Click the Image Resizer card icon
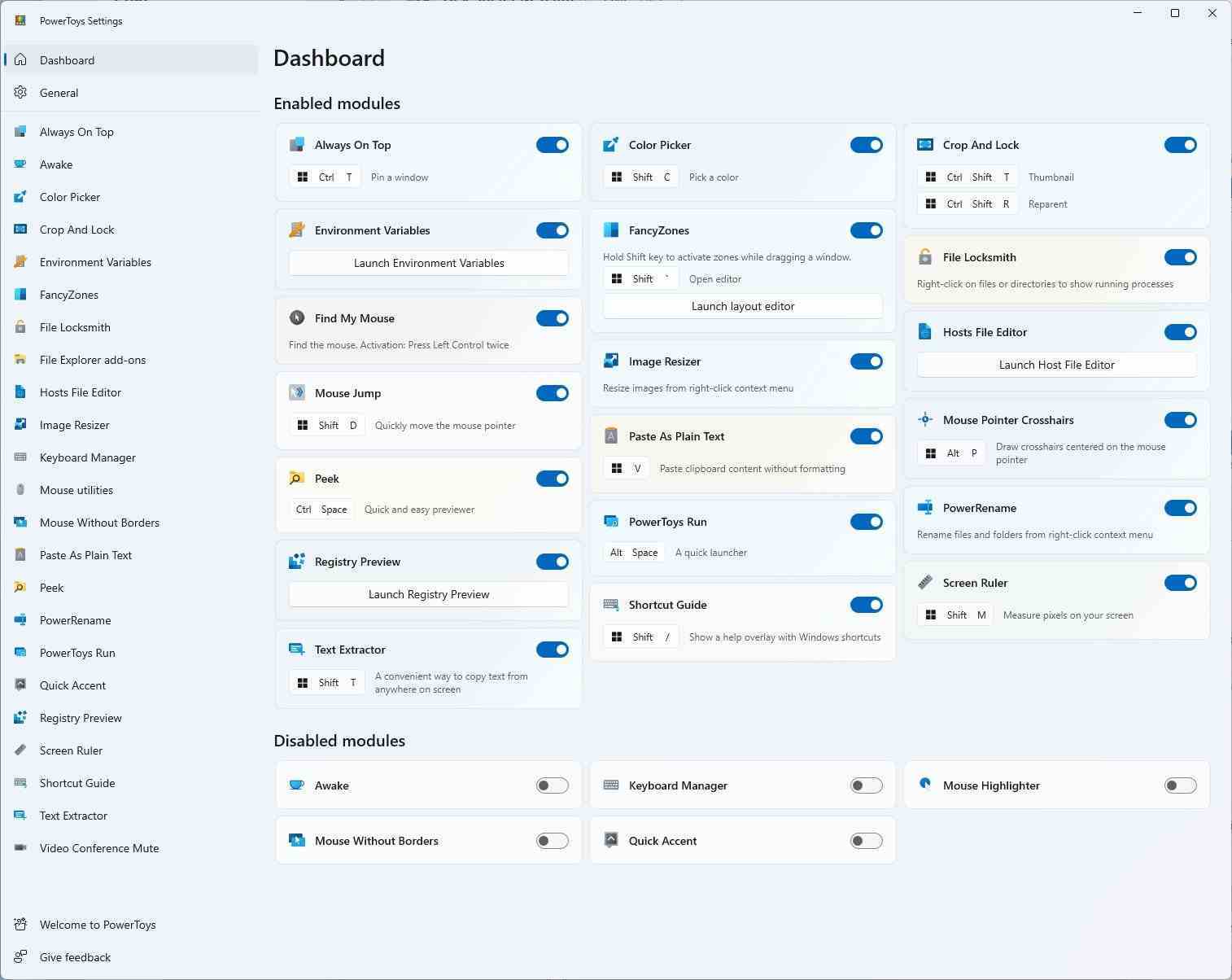The height and width of the screenshot is (980, 1232). point(611,361)
